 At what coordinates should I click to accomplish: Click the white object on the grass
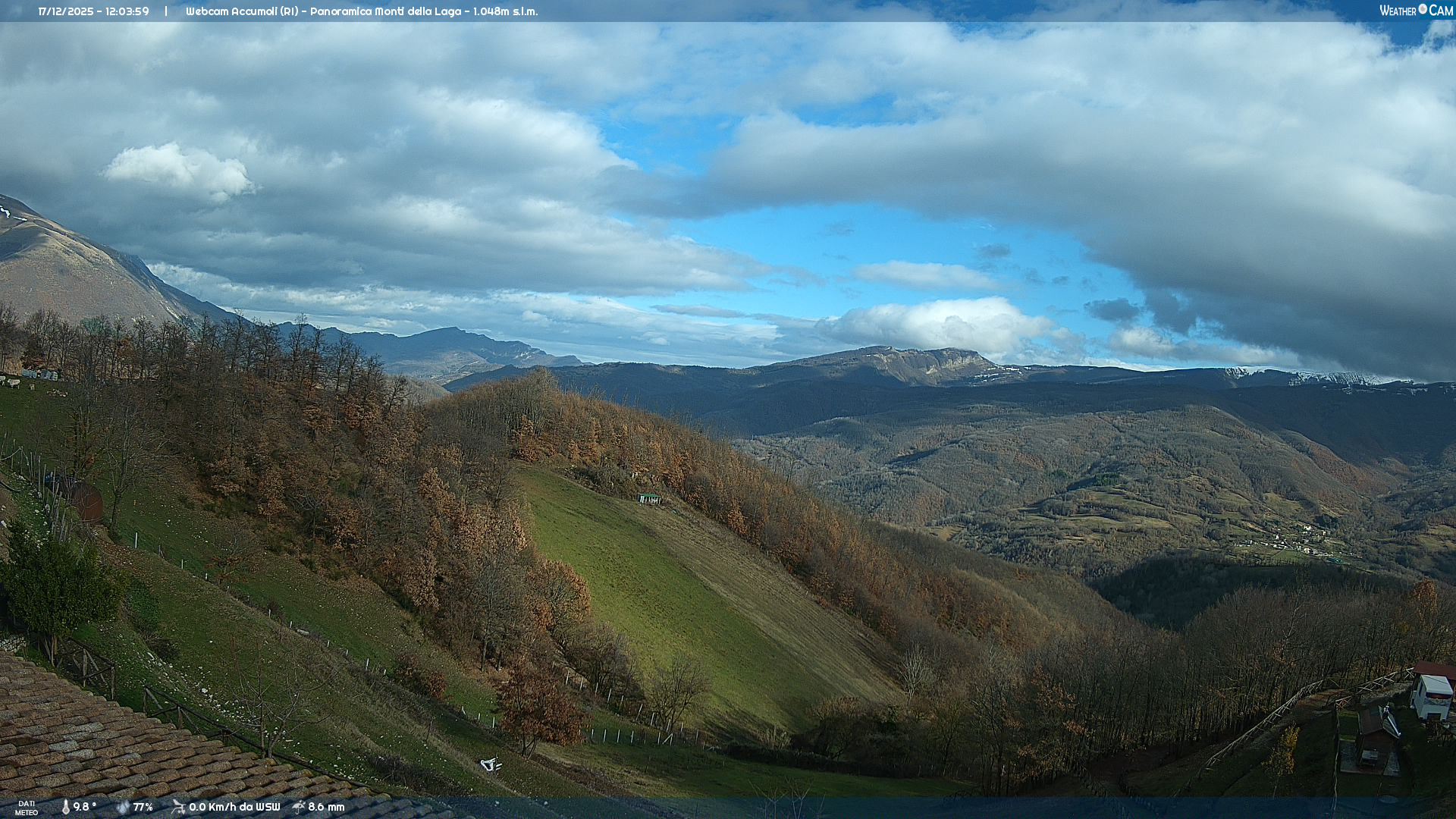click(x=490, y=764)
